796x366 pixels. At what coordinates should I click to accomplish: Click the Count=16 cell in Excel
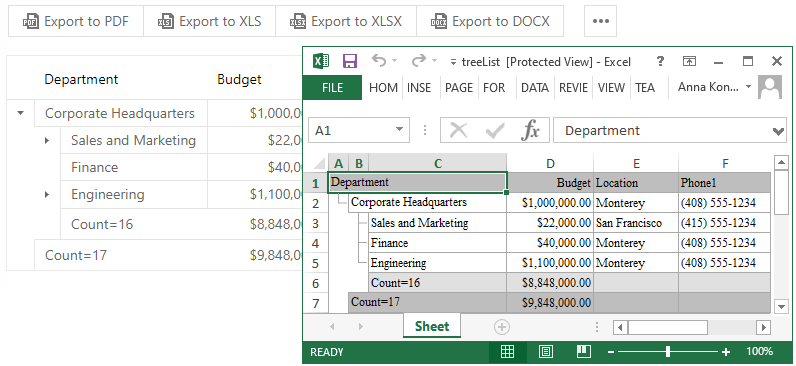click(438, 283)
